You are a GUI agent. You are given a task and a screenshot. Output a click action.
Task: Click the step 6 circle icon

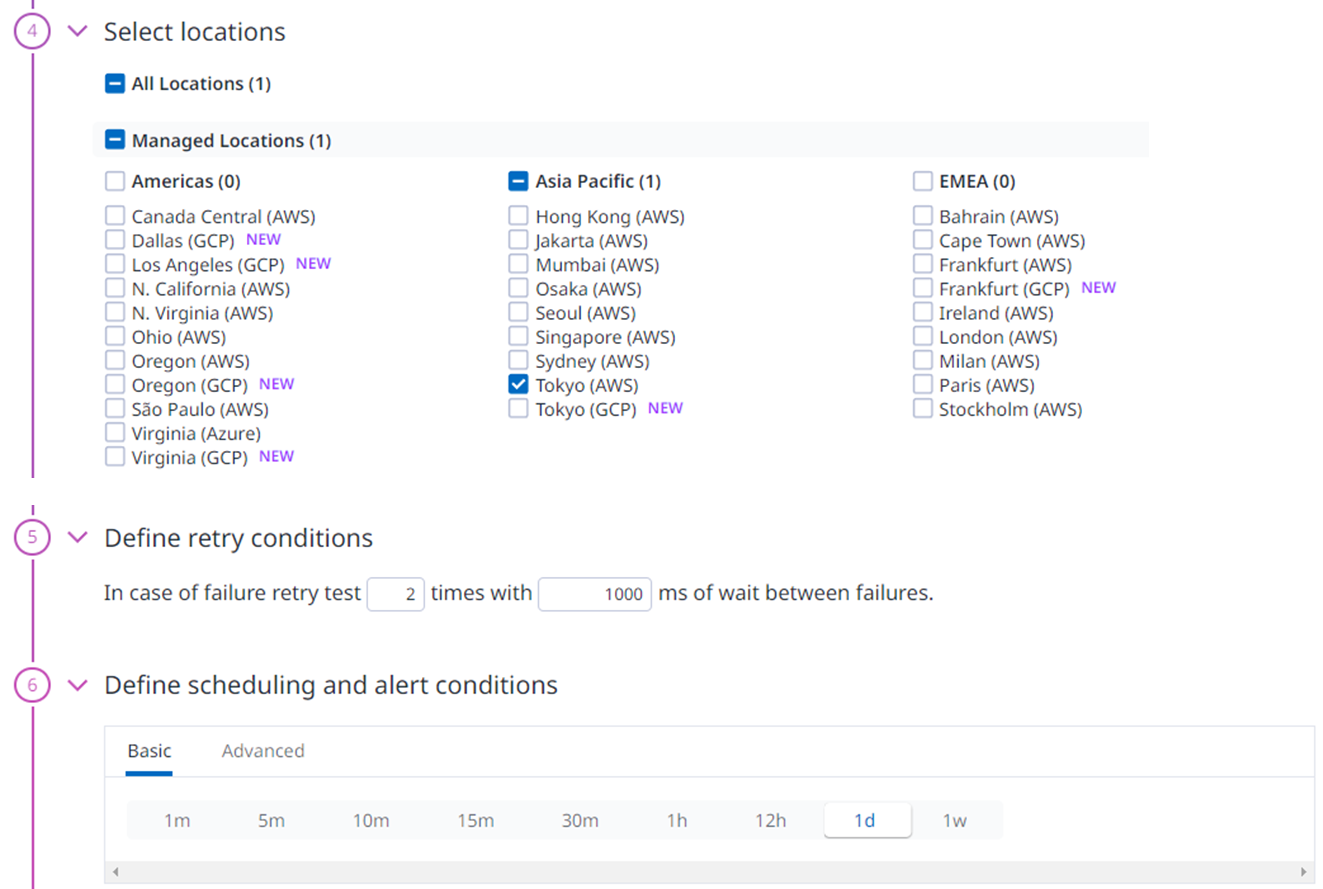tap(32, 685)
